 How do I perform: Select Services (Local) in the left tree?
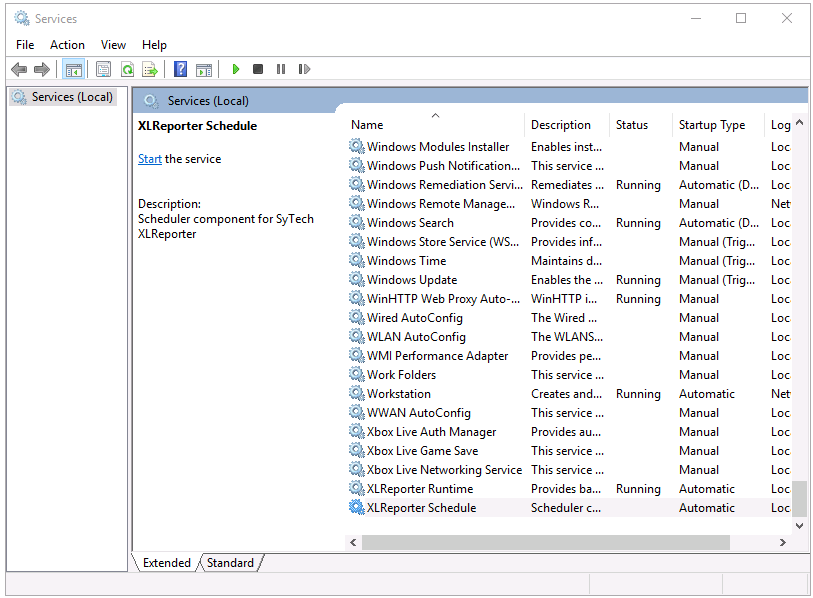[x=63, y=97]
